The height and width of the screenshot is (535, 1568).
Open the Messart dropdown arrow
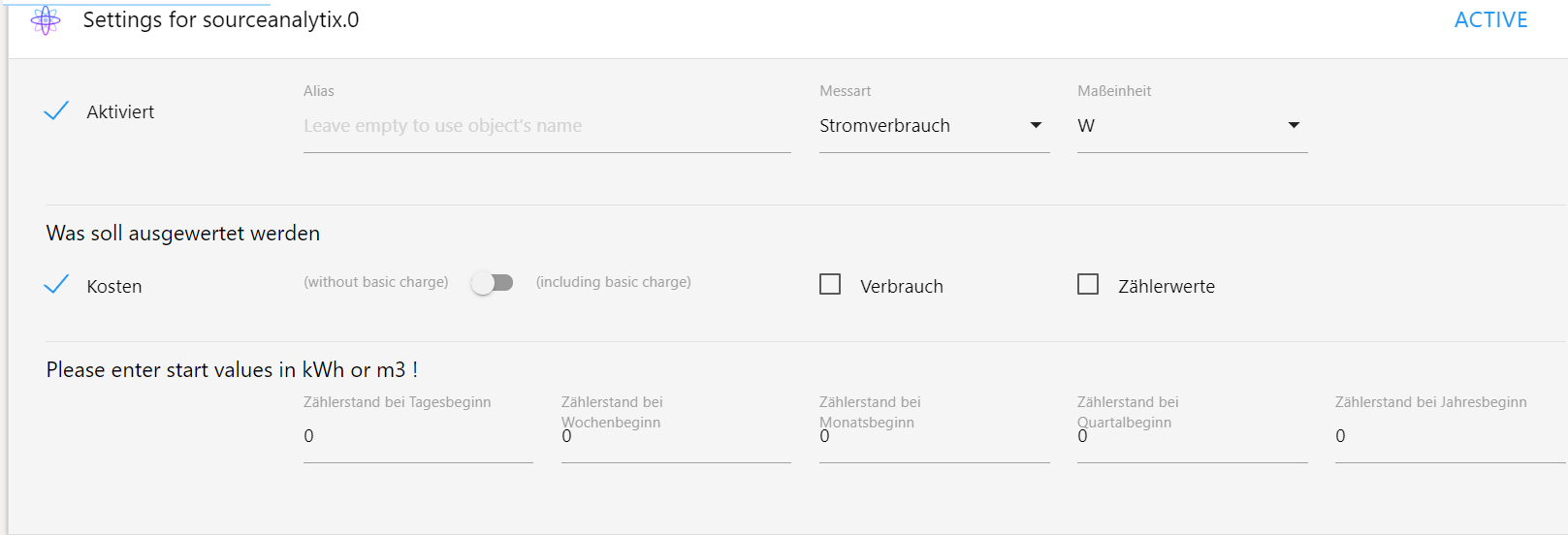pyautogui.click(x=1036, y=125)
